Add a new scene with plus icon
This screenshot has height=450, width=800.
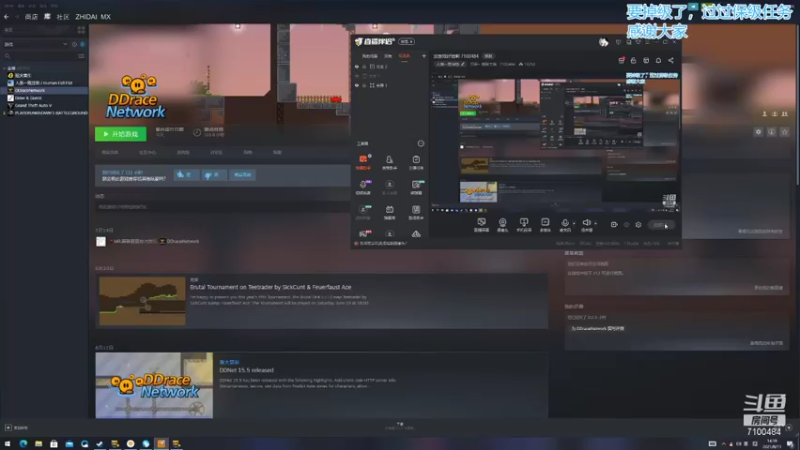423,56
